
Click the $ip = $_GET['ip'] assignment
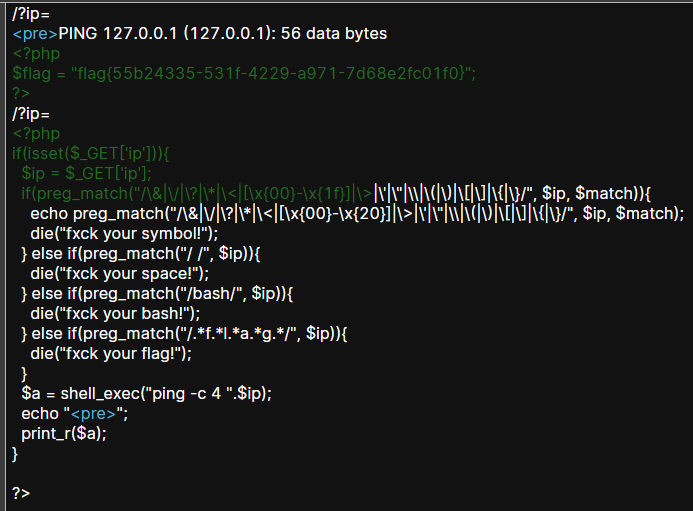tap(86, 173)
